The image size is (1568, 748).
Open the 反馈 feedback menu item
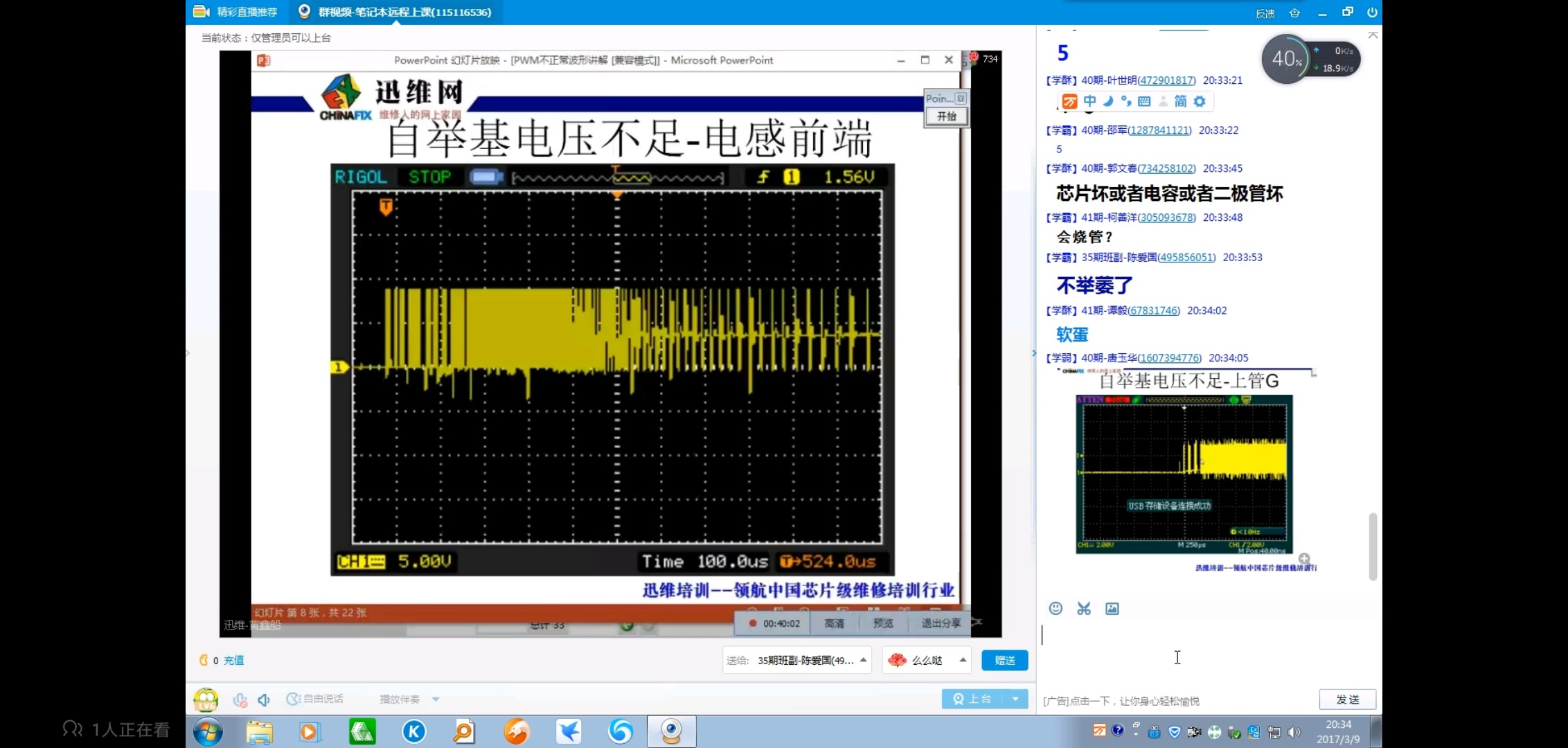pos(1265,13)
